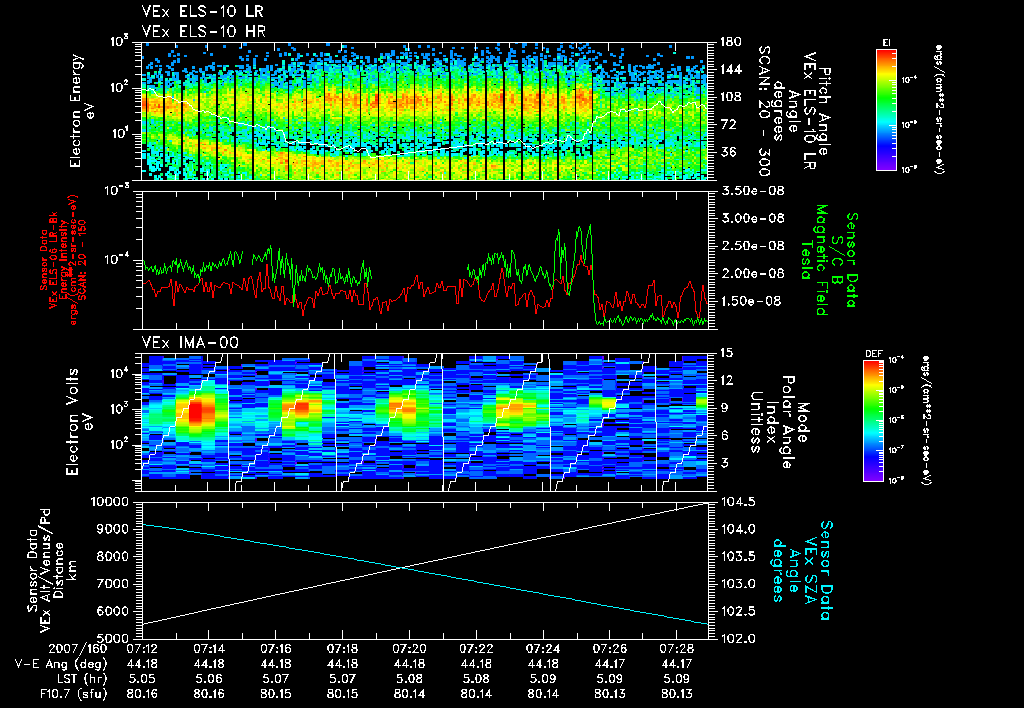Click the '108' pitch angle tick label
The height and width of the screenshot is (708, 1024).
(730, 97)
